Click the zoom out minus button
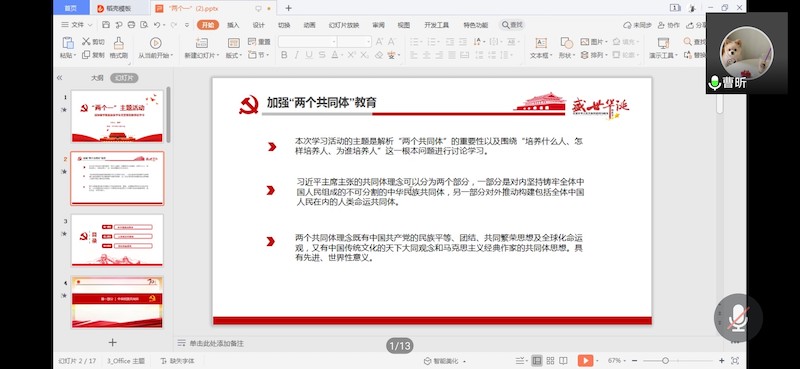This screenshot has width=800, height=369. [x=636, y=360]
